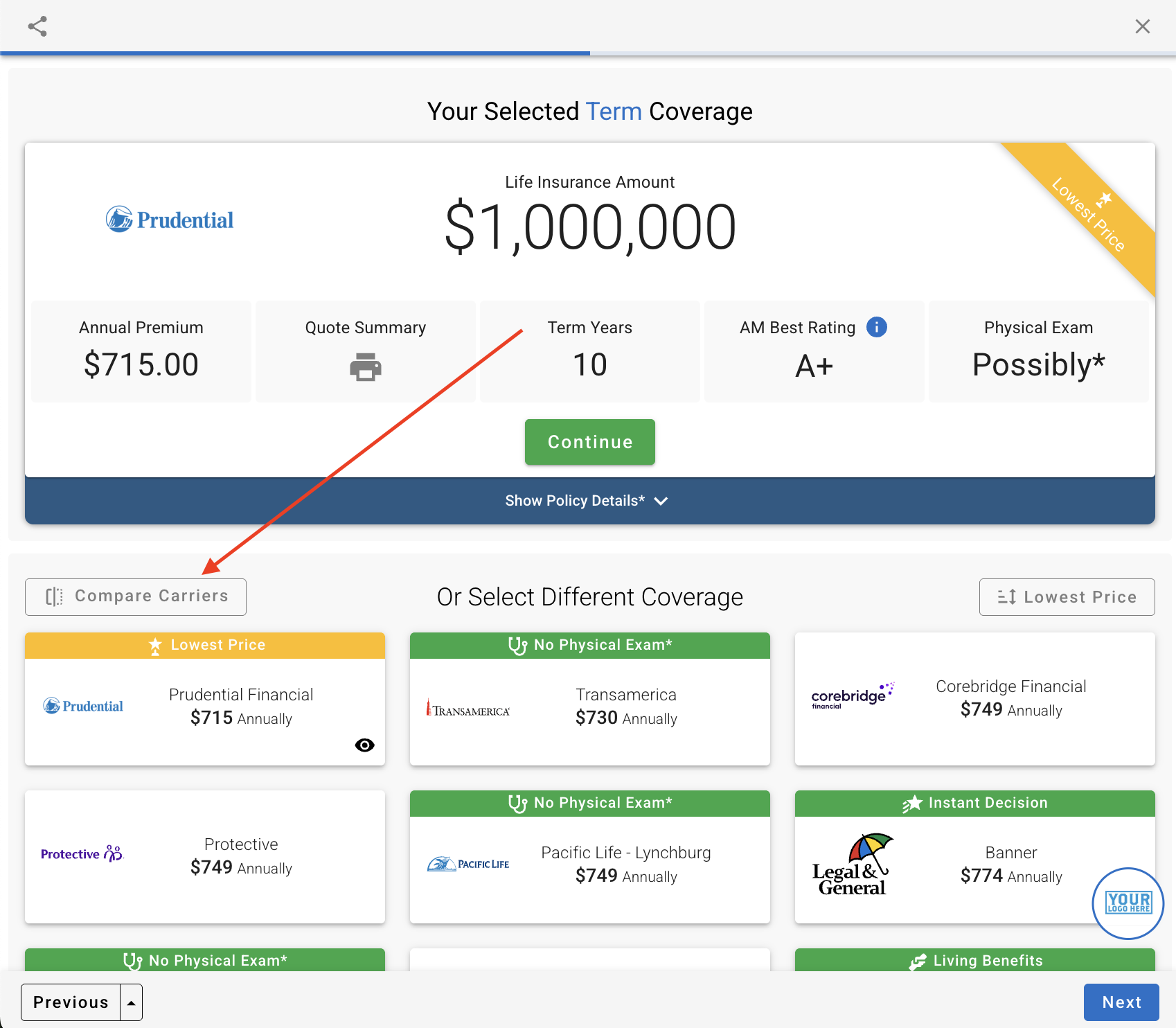Select Transamerica $730 coverage card
This screenshot has height=1028, width=1176.
tap(590, 699)
